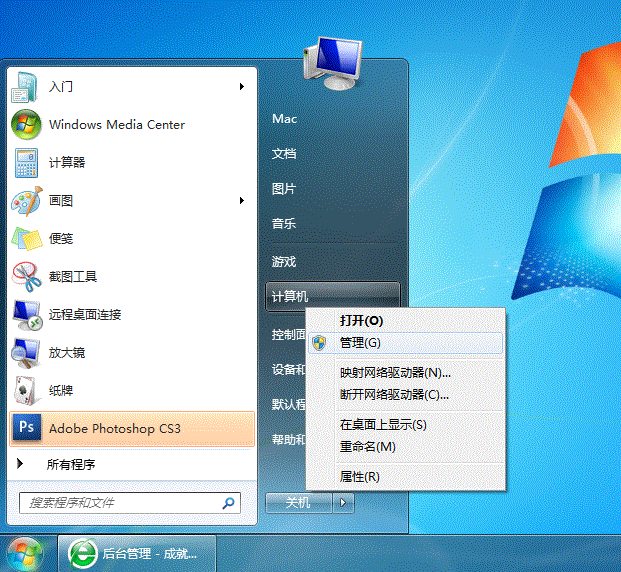
Task: Choose 属性(R) from the context menu
Action: (360, 477)
